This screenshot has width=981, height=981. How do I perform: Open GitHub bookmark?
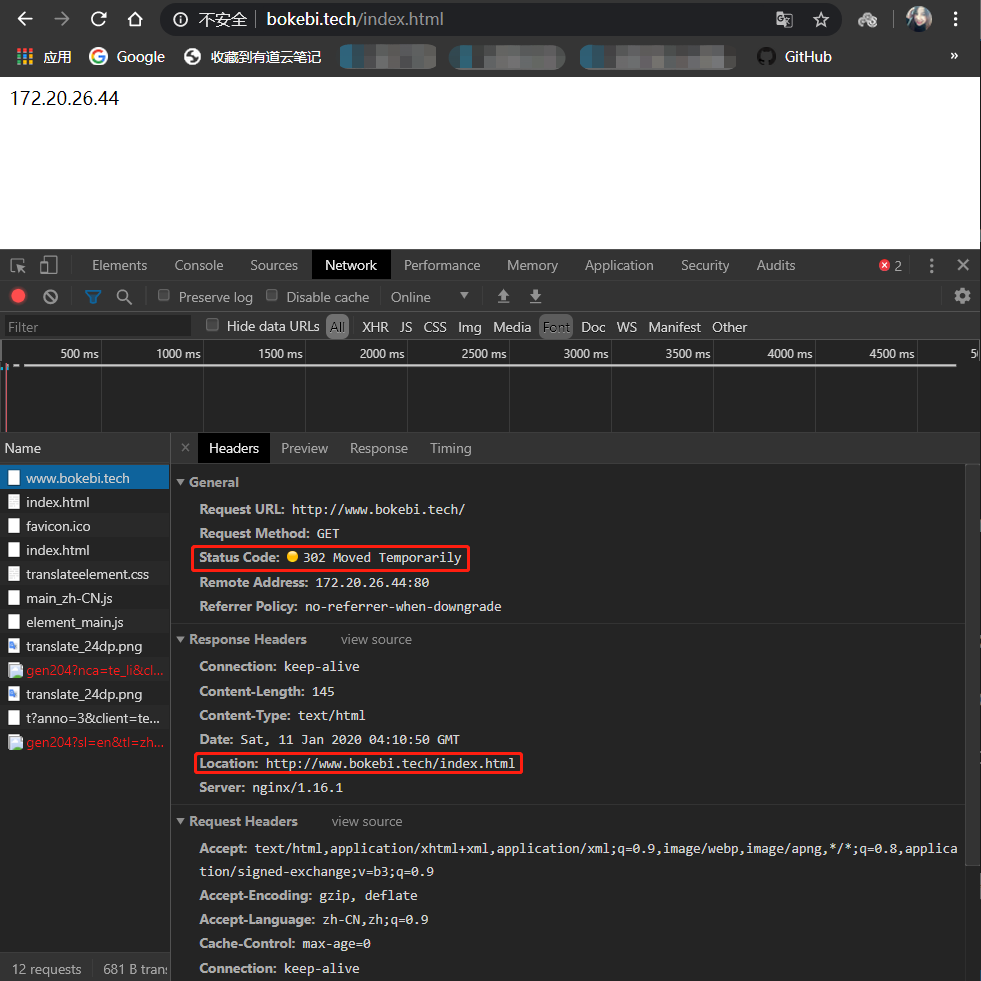click(795, 57)
